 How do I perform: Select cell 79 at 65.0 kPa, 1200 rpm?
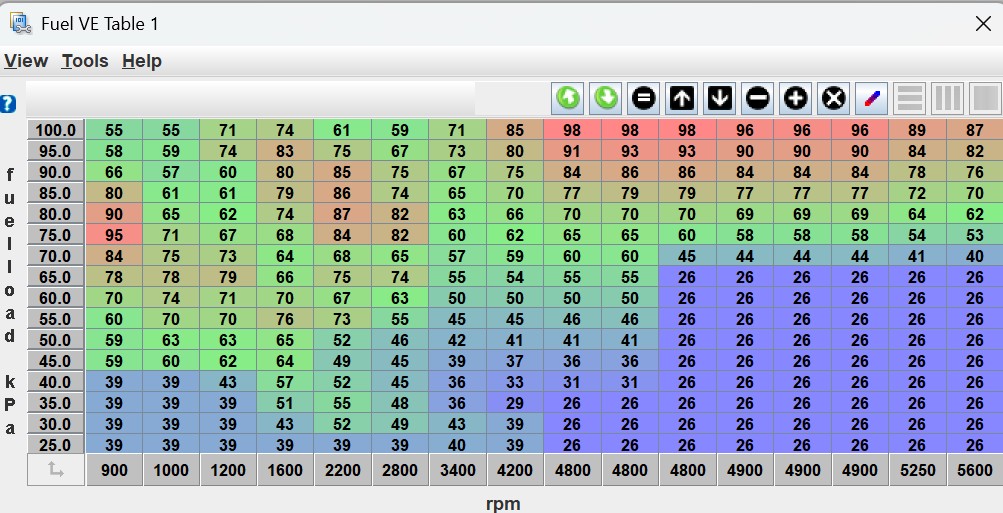pos(228,277)
